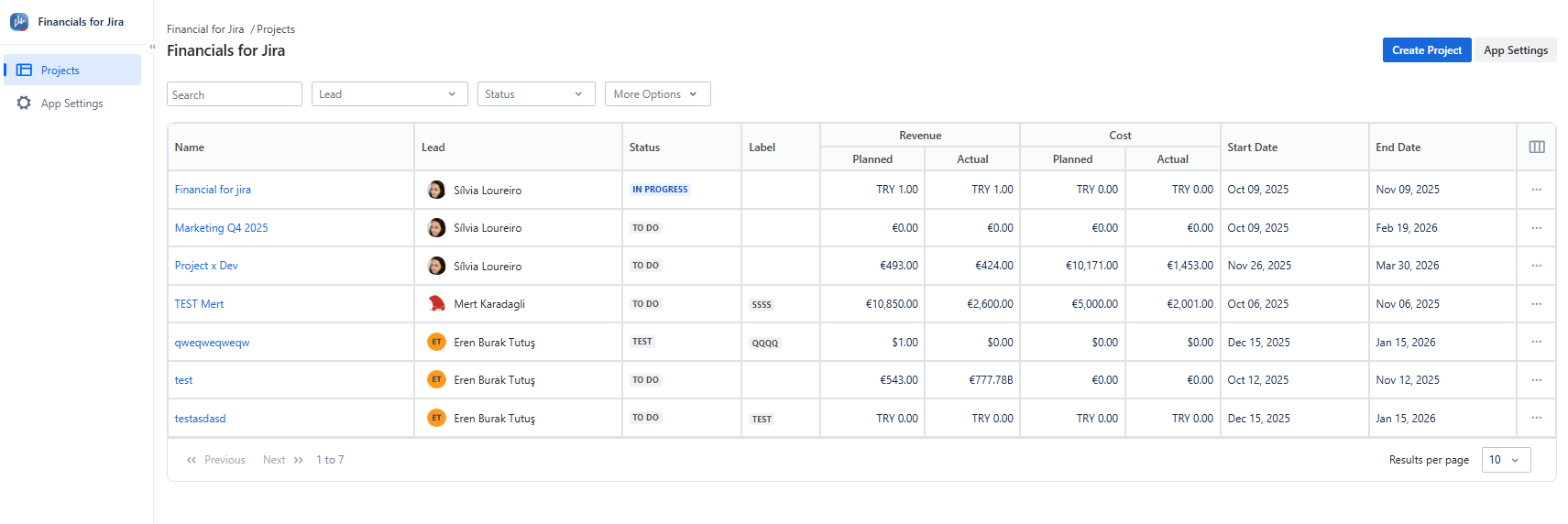Click the Feb 19, 2026 end date
This screenshot has height=524, width=1568.
click(1407, 228)
